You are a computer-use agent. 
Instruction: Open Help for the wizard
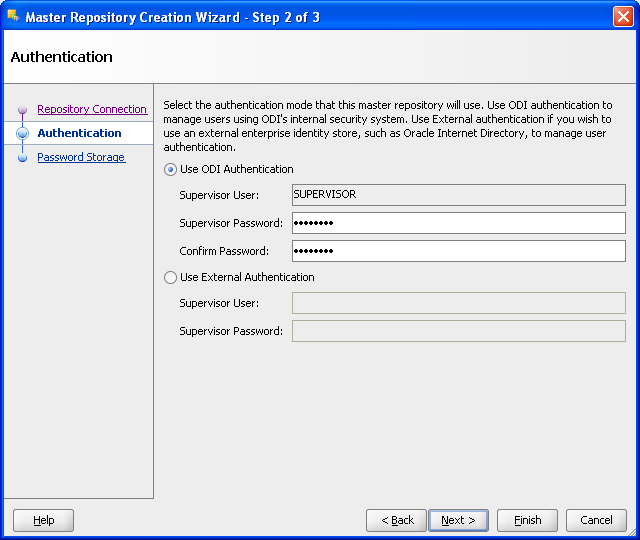43,520
